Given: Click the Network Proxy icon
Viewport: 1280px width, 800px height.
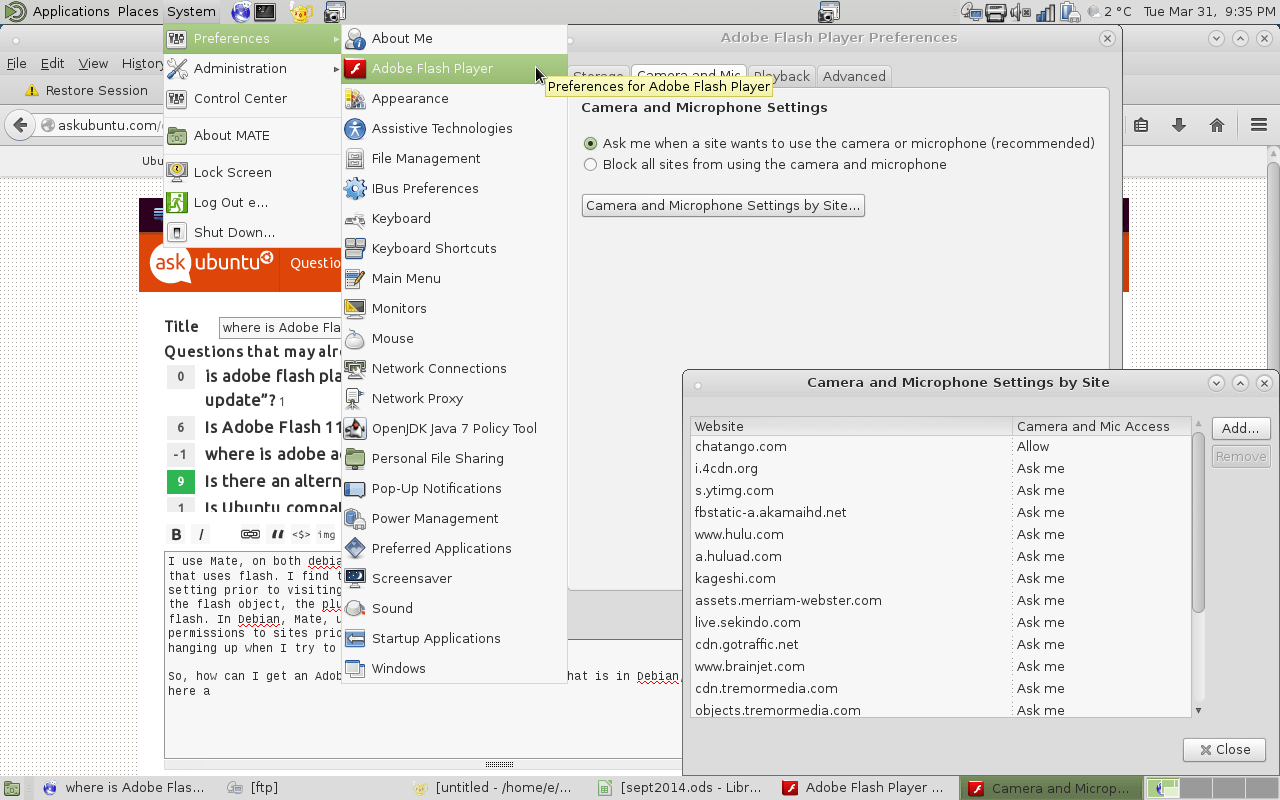Looking at the screenshot, I should 355,398.
